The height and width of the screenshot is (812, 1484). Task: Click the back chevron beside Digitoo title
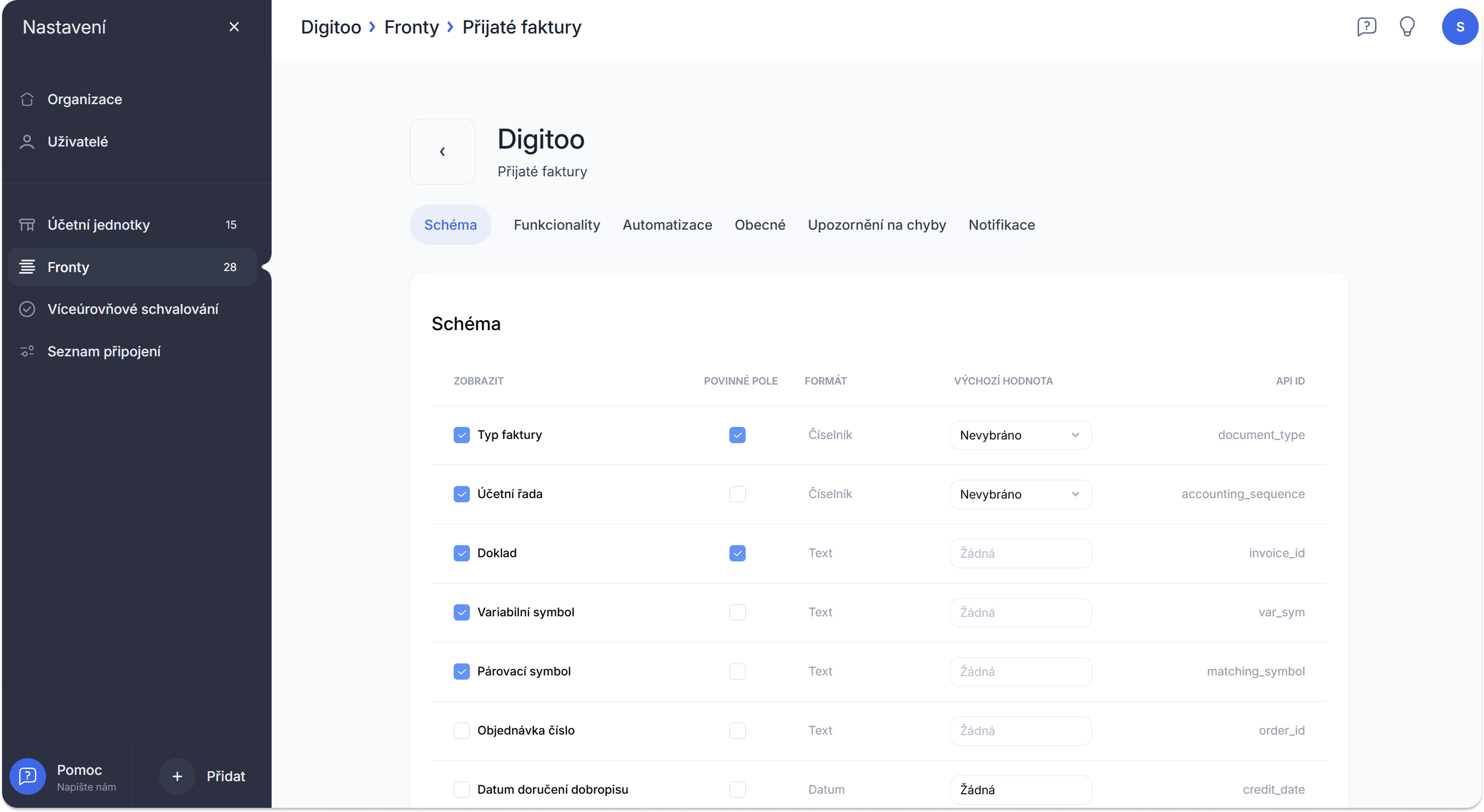click(443, 151)
